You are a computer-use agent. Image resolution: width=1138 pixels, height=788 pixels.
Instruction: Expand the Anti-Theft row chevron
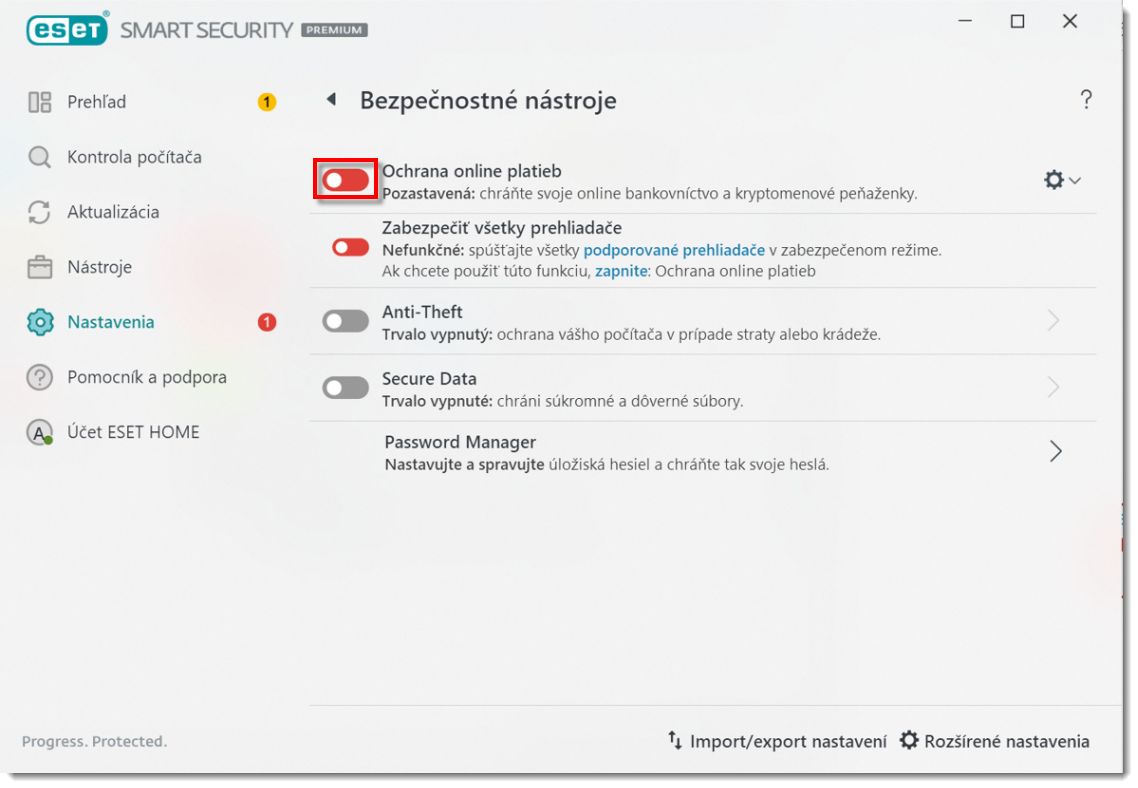1053,321
